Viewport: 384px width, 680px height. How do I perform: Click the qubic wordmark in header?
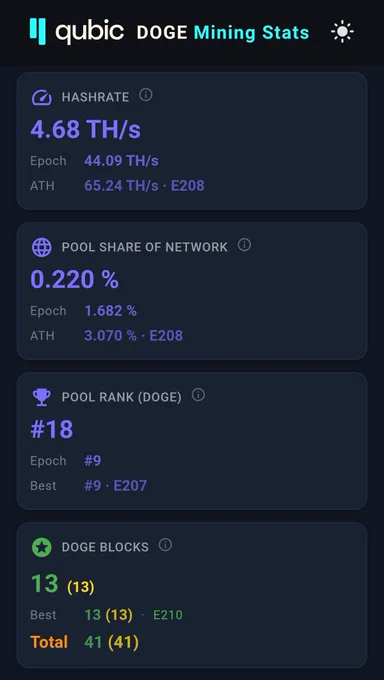pyautogui.click(x=89, y=32)
